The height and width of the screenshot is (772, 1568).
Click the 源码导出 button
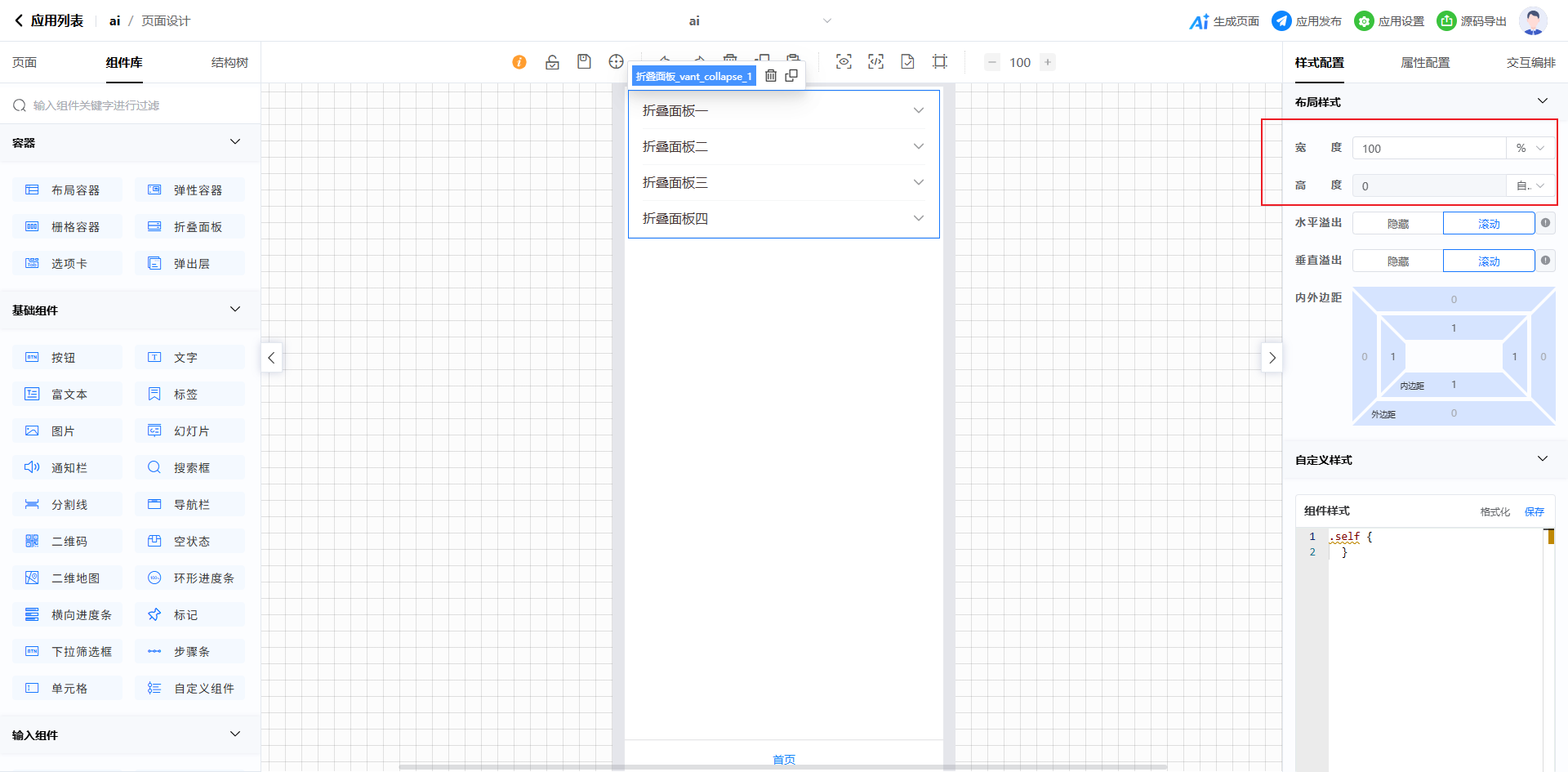coord(1472,21)
